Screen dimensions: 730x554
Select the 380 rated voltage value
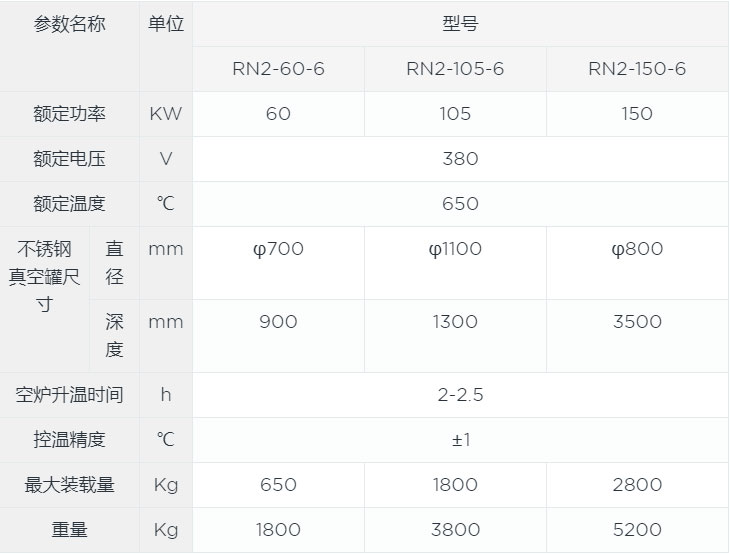click(x=460, y=159)
